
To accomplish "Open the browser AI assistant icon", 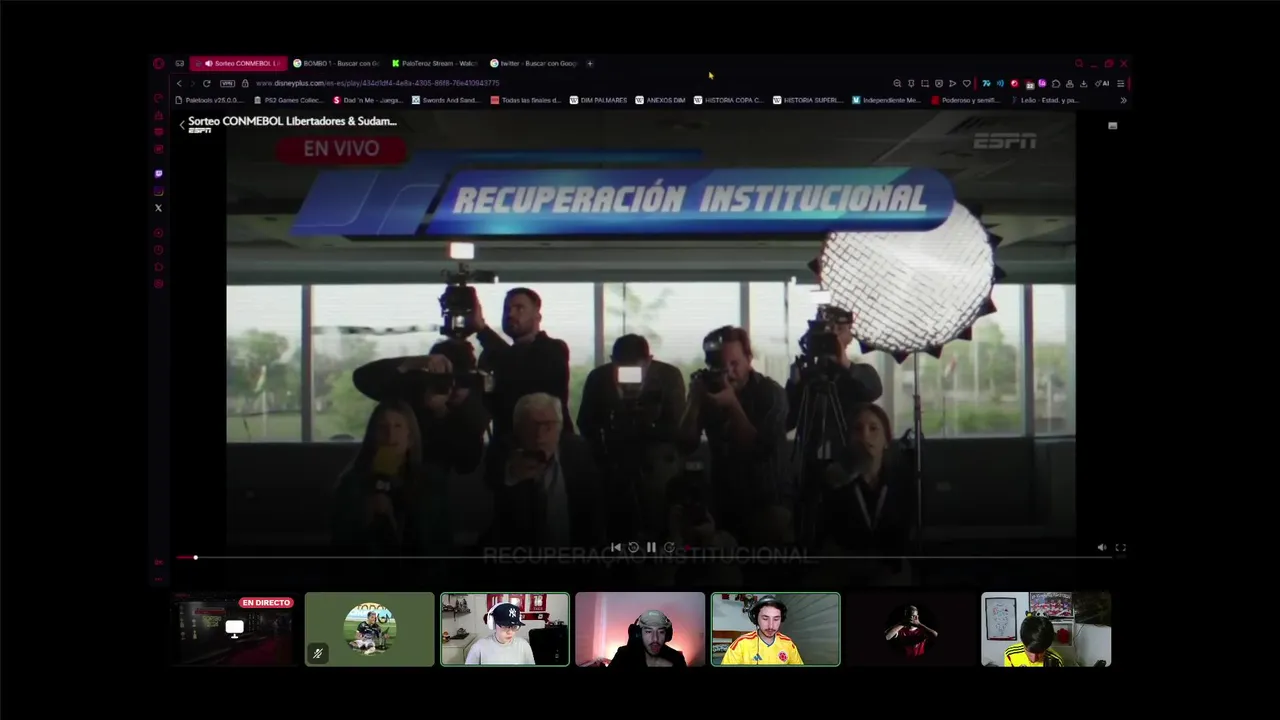I will click(x=1102, y=83).
